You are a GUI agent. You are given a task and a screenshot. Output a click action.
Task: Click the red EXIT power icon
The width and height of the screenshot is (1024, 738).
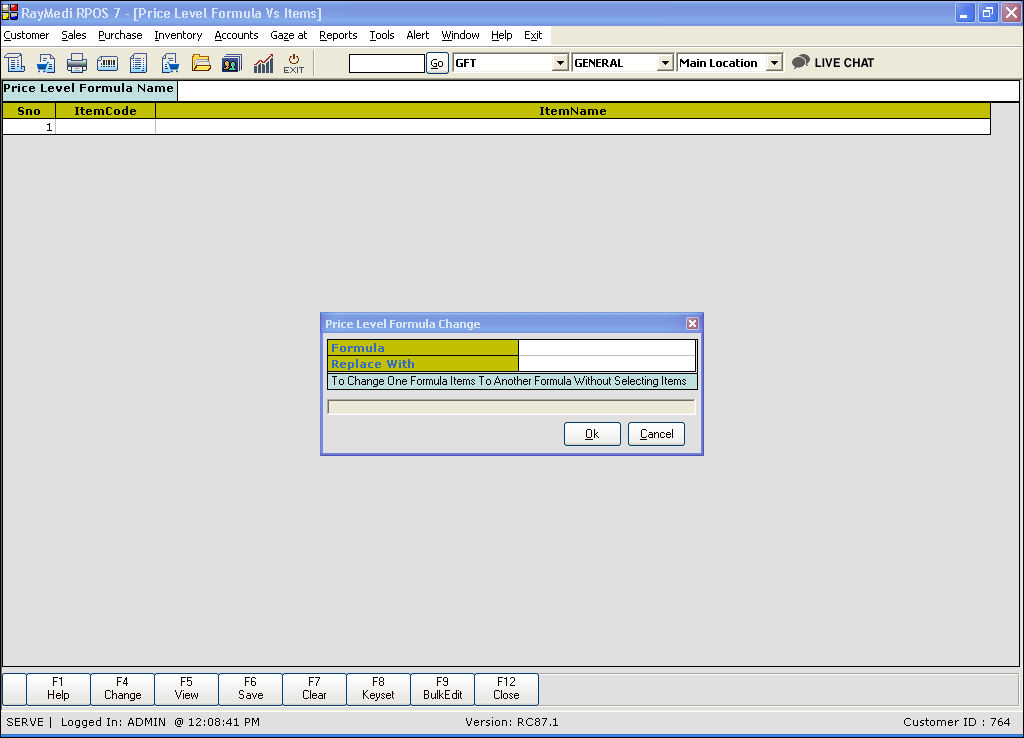coord(293,63)
